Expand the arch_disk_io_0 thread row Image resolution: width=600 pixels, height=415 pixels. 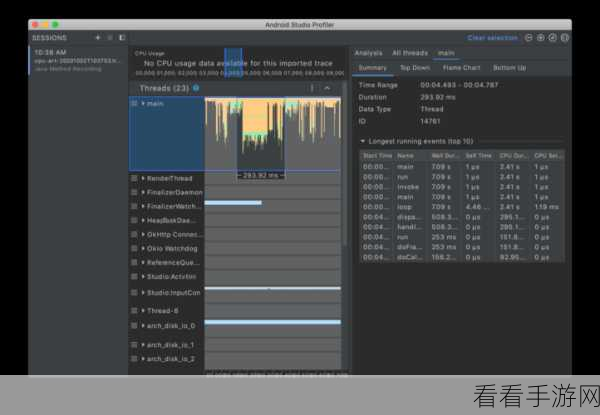tap(143, 325)
